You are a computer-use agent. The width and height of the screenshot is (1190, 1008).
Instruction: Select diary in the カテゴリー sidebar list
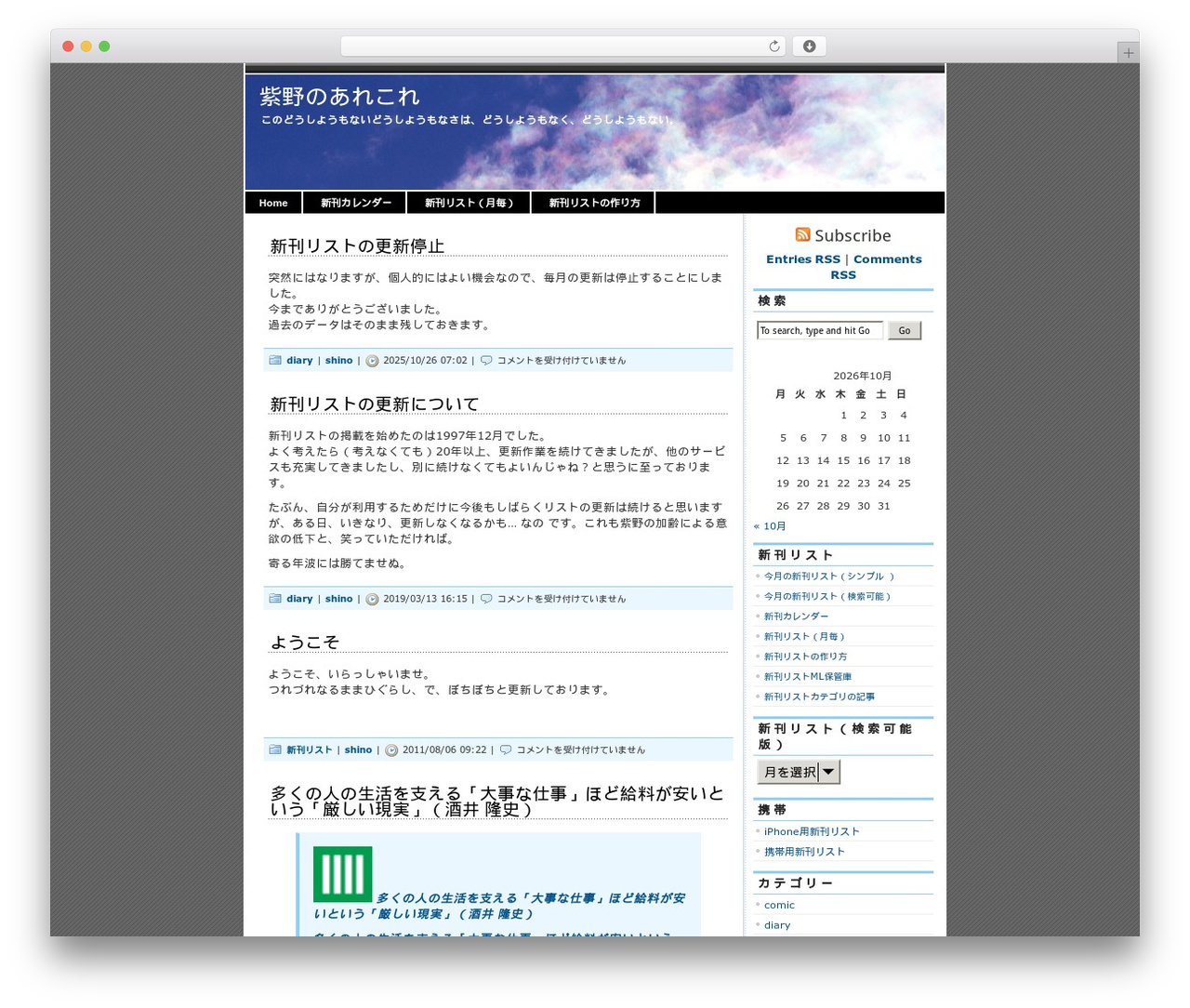[x=777, y=926]
